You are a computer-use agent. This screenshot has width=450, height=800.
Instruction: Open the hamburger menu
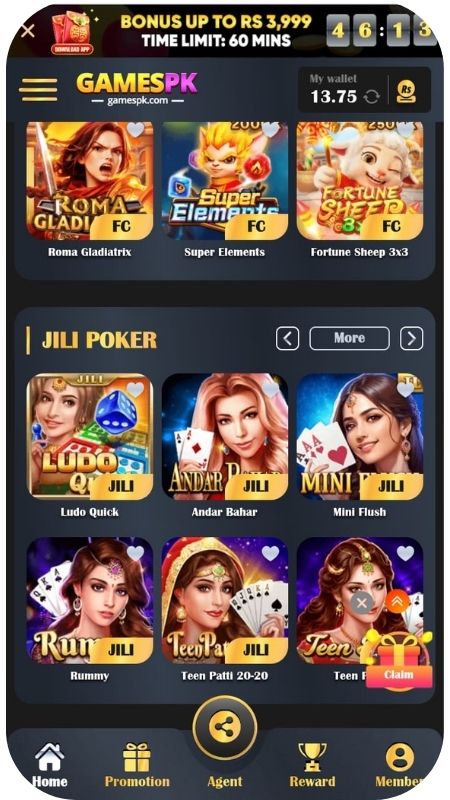[x=38, y=89]
